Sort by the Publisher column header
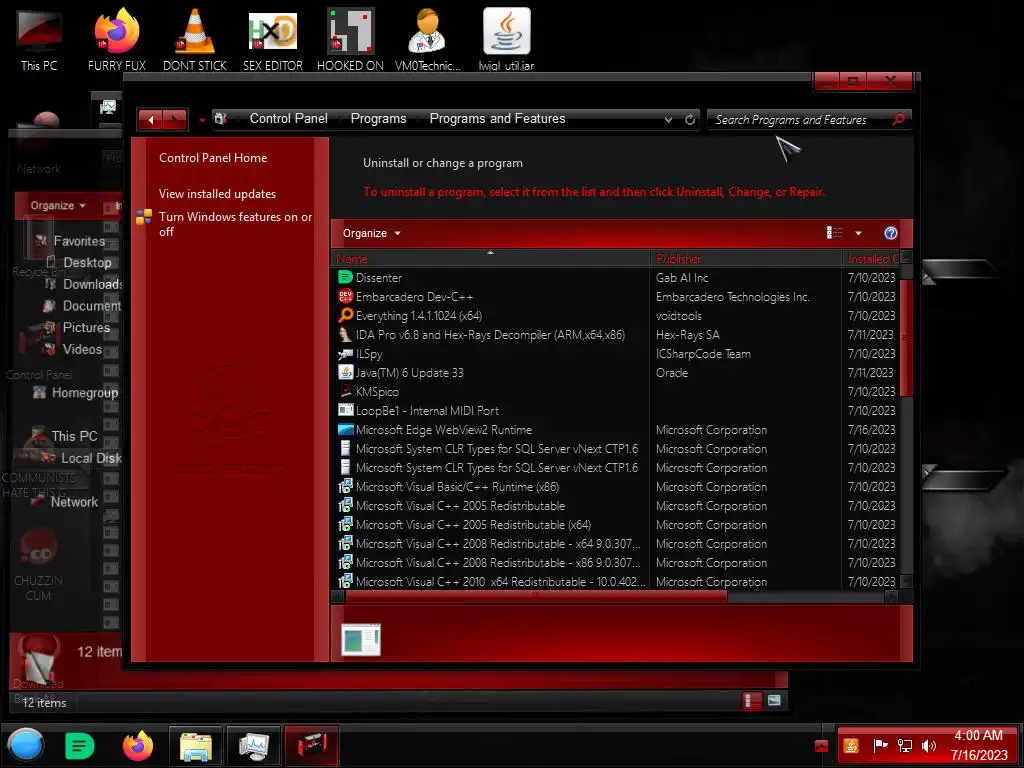 (746, 259)
